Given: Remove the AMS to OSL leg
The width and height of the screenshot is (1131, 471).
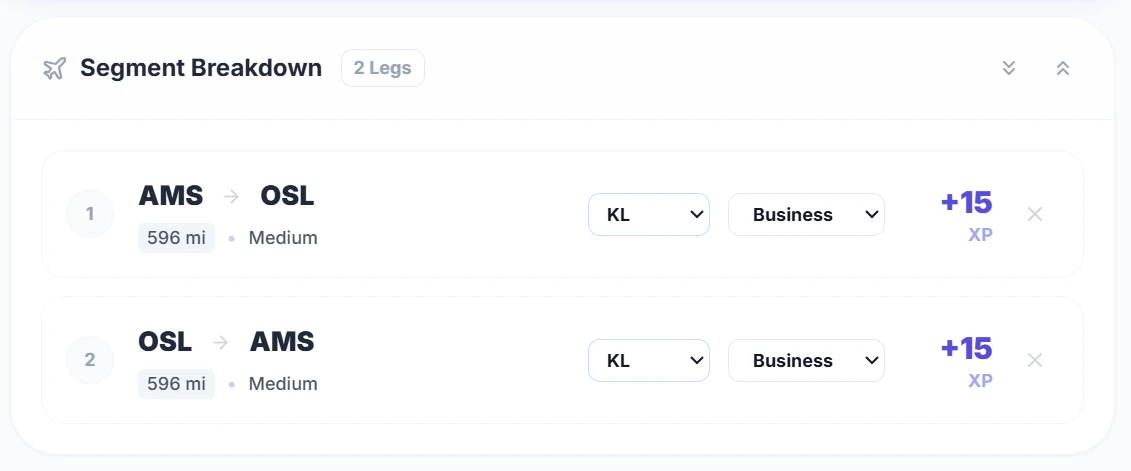Looking at the screenshot, I should (x=1035, y=214).
